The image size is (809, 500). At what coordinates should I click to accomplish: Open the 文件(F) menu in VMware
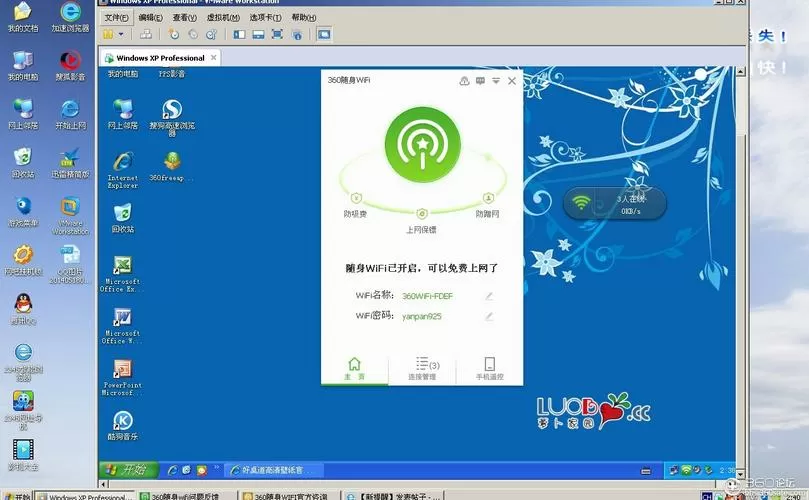116,18
